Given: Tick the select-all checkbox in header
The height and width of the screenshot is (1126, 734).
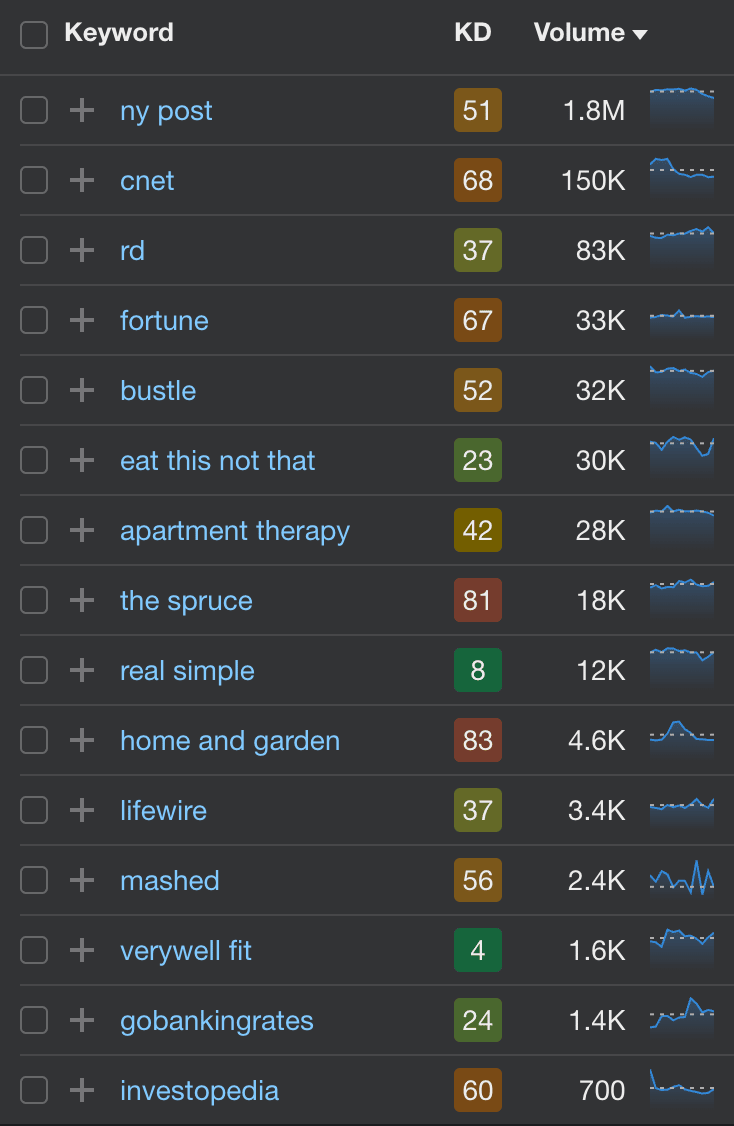Looking at the screenshot, I should (34, 34).
